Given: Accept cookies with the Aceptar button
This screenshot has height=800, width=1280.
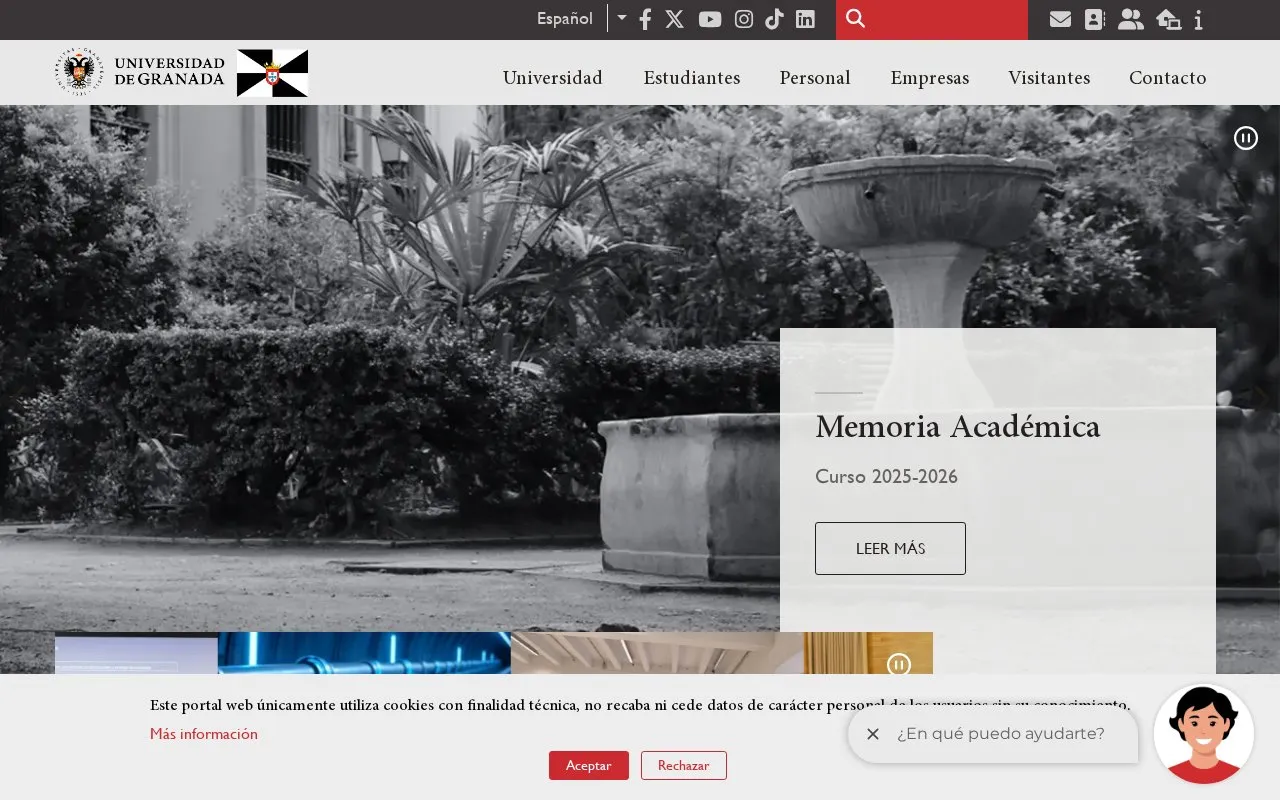Looking at the screenshot, I should (x=589, y=765).
